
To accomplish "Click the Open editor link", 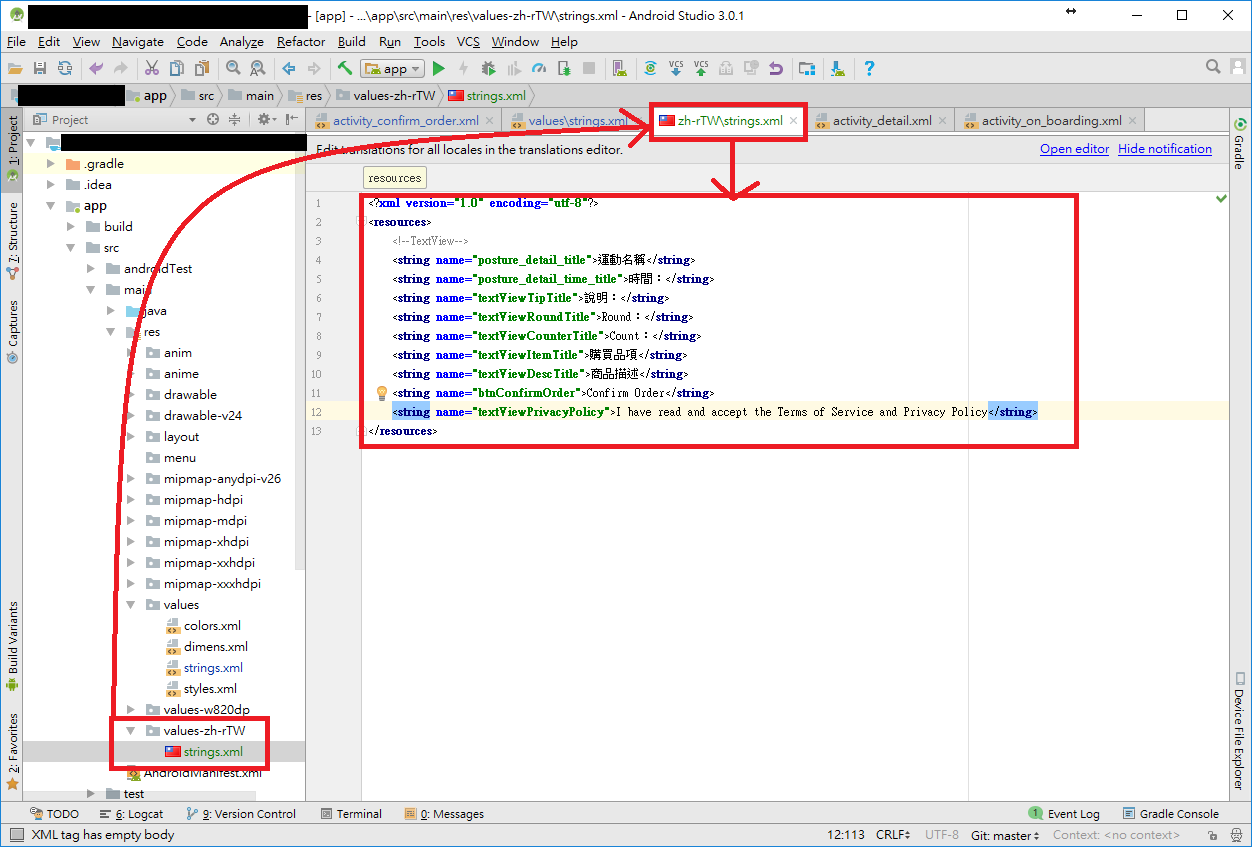I will point(1074,148).
